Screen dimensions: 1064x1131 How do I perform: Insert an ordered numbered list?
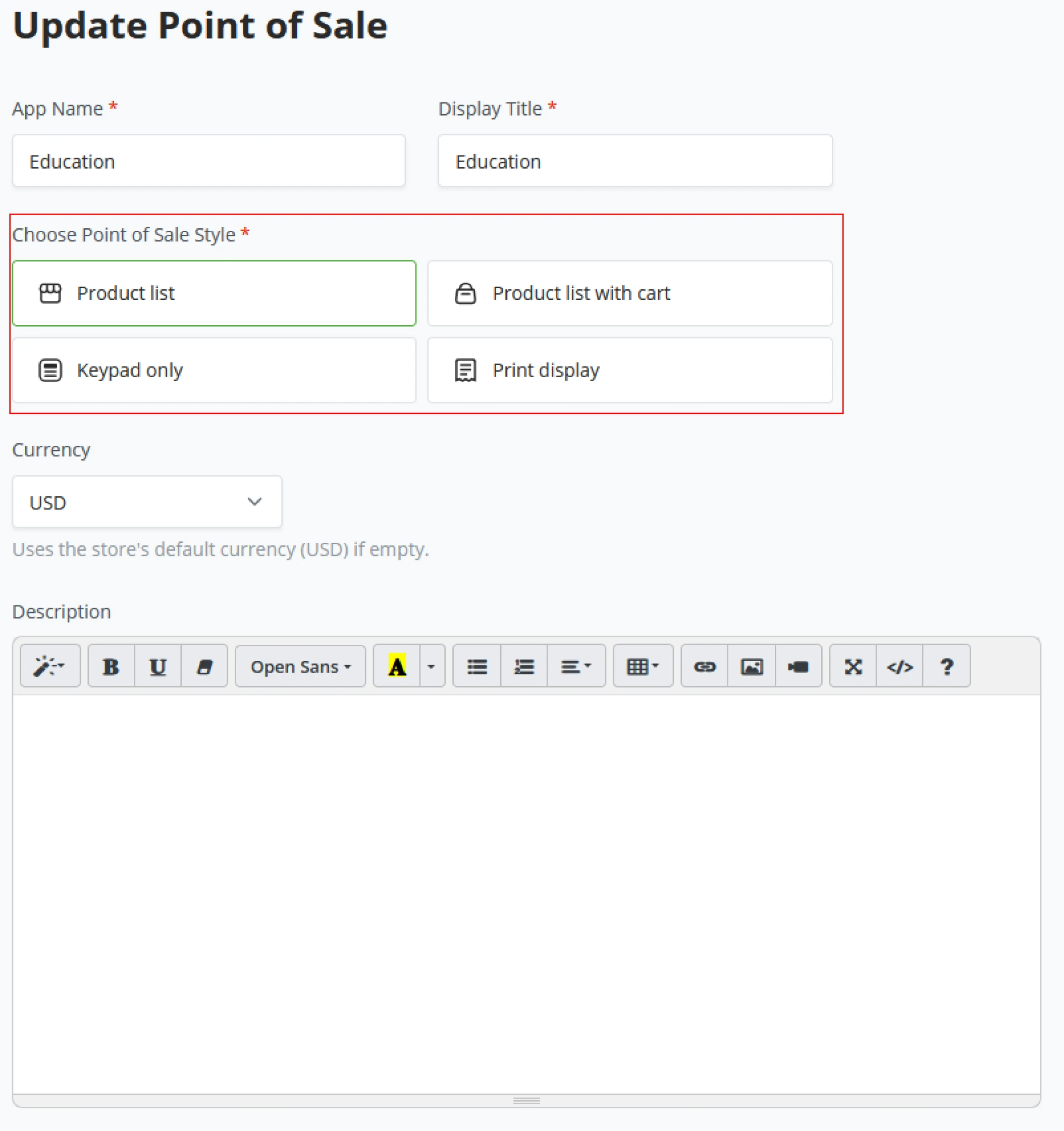point(524,666)
